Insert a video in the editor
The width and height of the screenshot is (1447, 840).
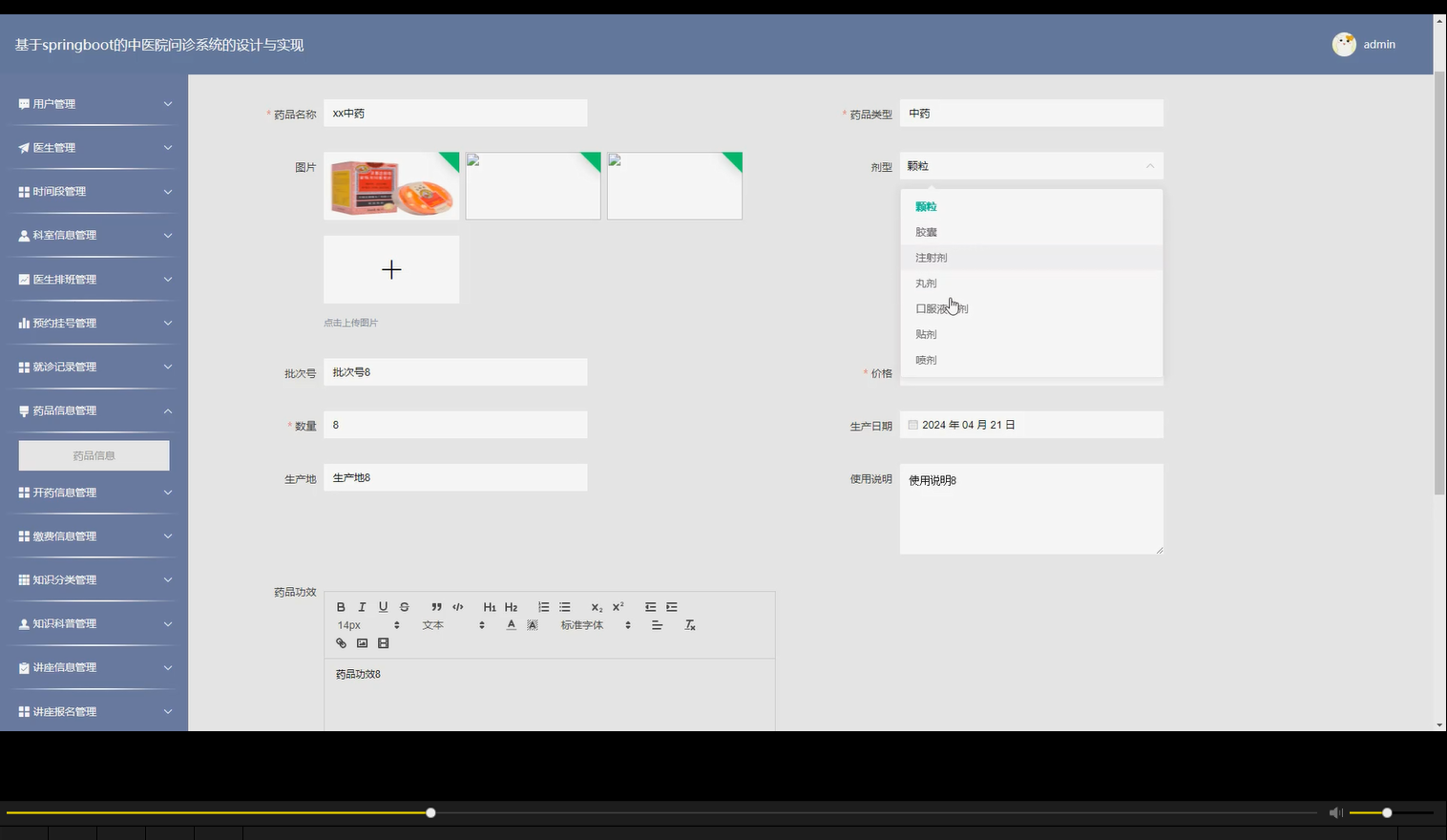coord(384,643)
